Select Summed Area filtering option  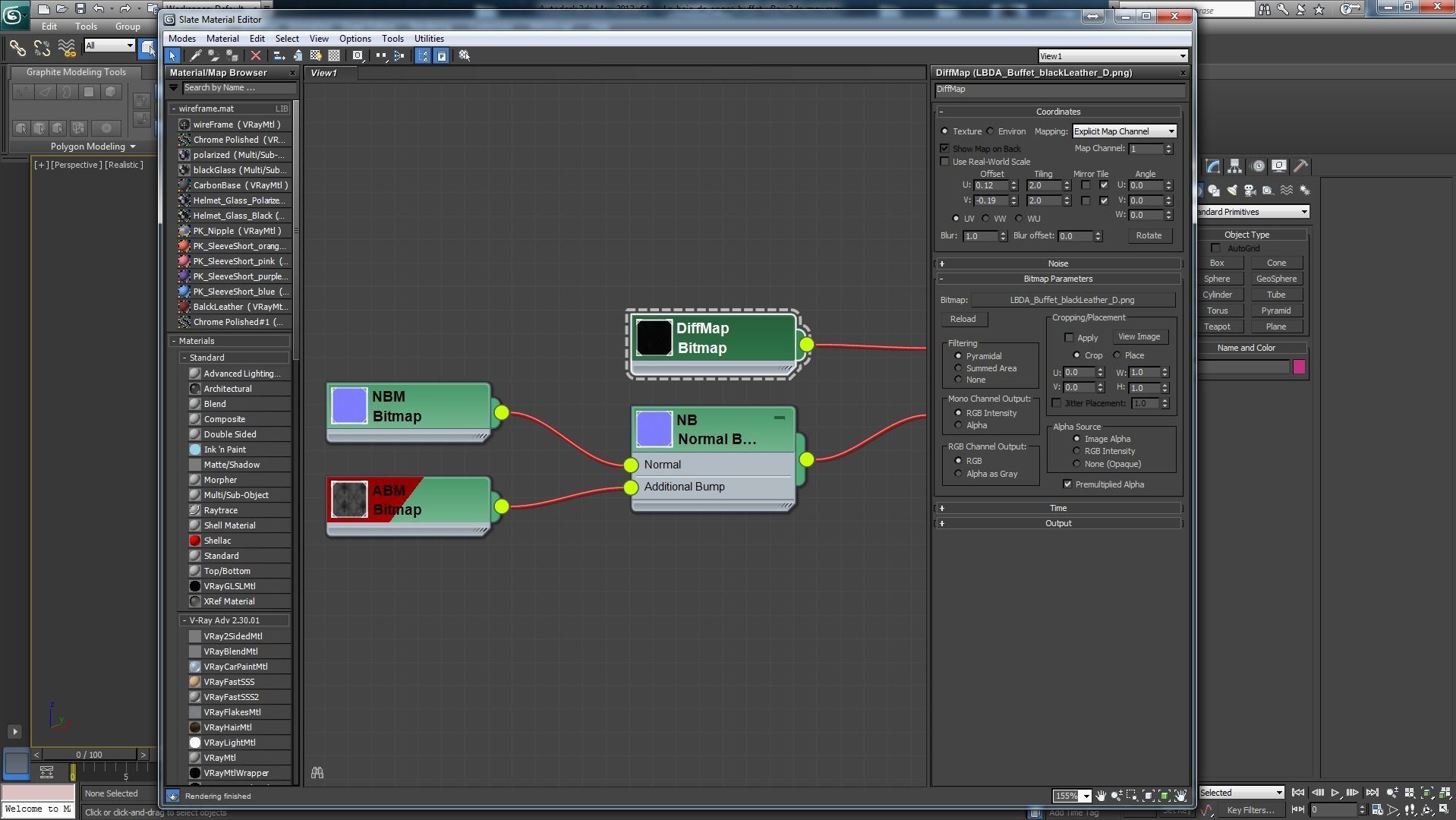958,368
